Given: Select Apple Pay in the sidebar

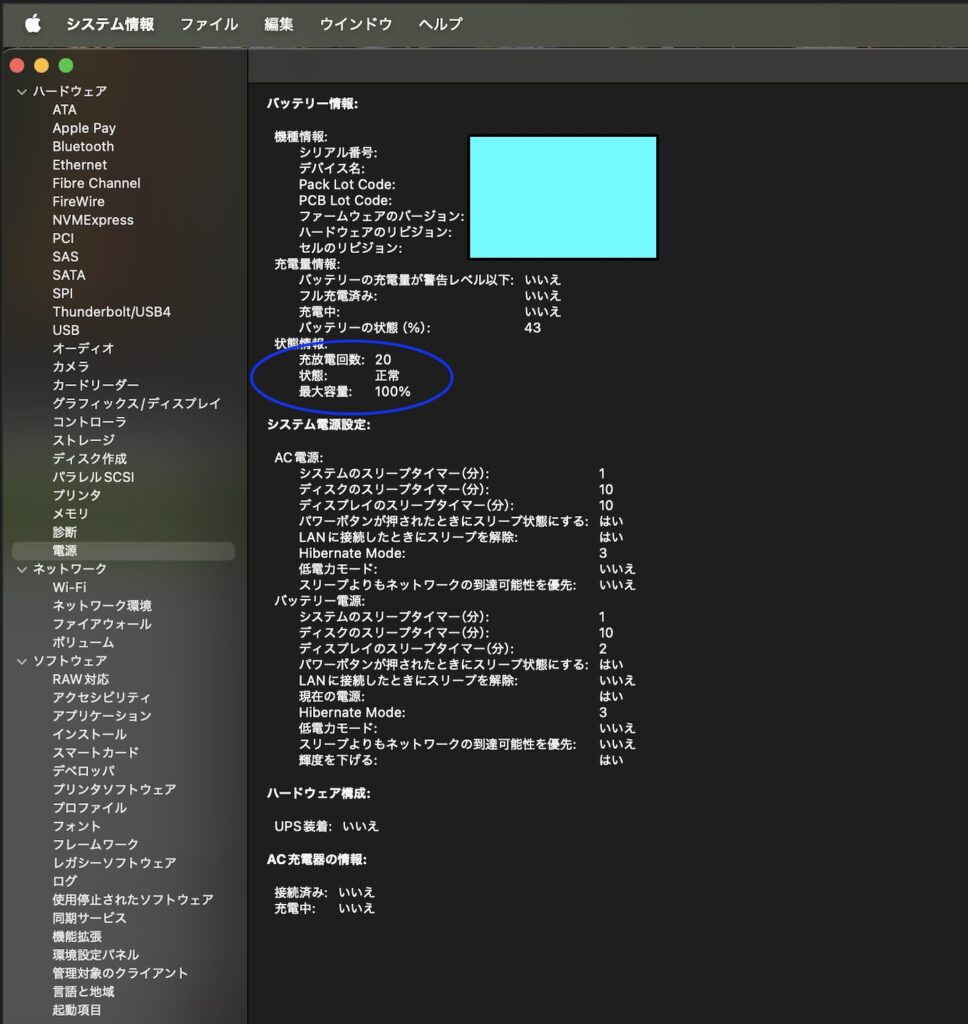Looking at the screenshot, I should coord(84,128).
